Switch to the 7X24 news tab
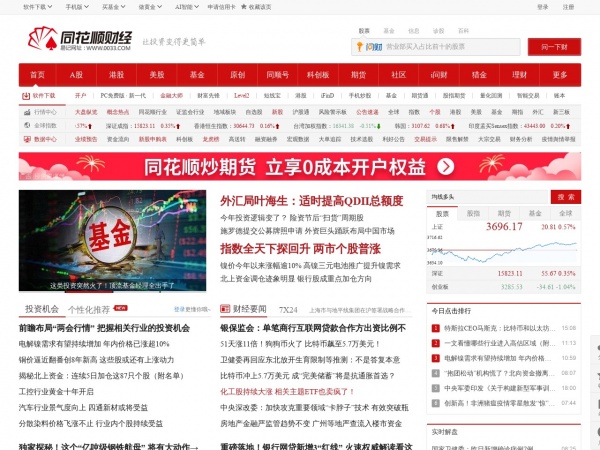 pyautogui.click(x=288, y=310)
